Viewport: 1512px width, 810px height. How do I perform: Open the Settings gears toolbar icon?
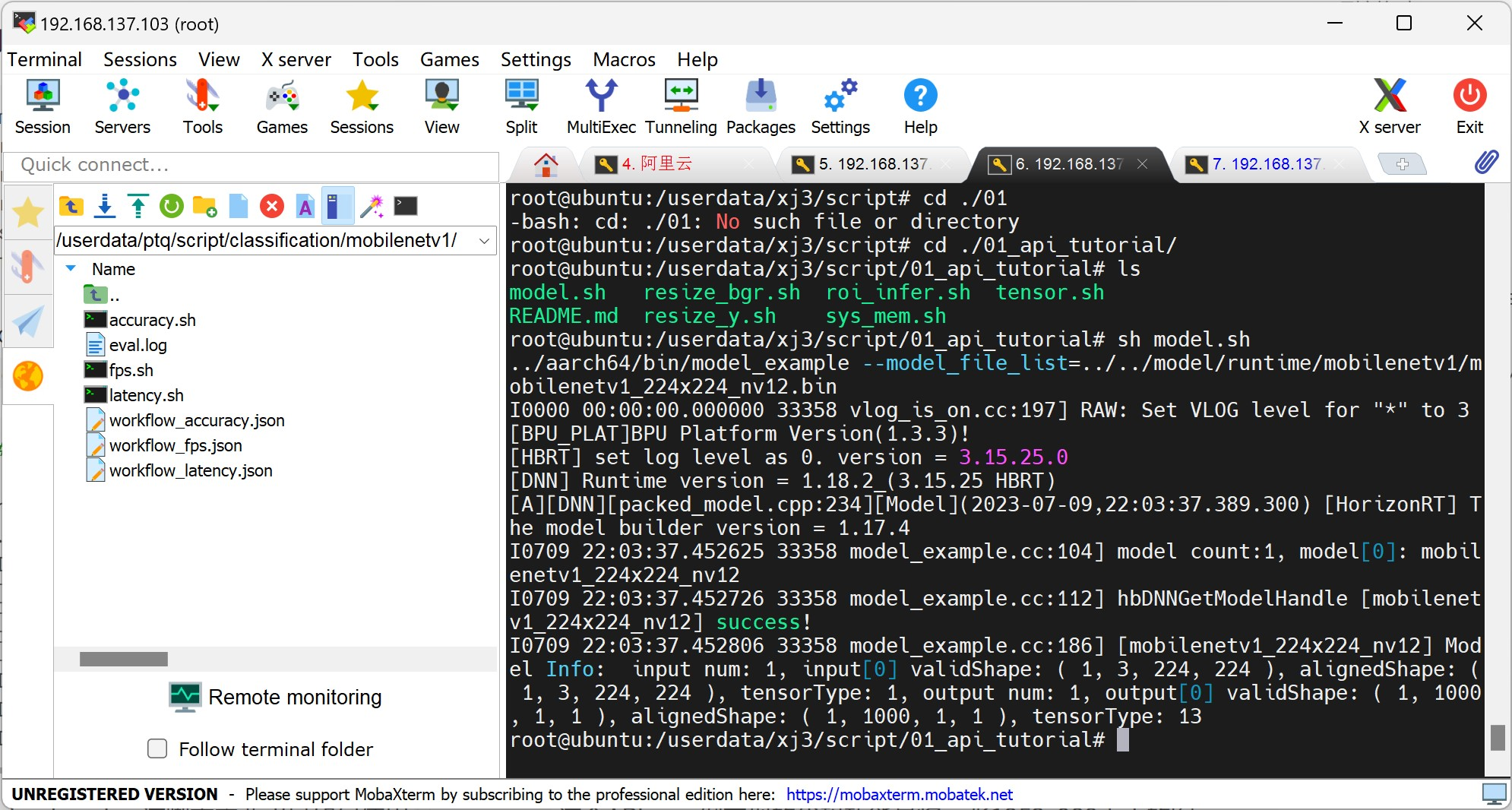pyautogui.click(x=840, y=107)
